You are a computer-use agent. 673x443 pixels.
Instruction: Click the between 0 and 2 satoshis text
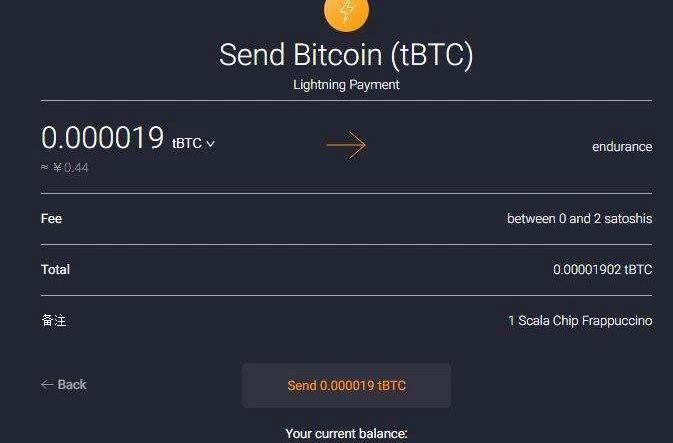(x=579, y=218)
